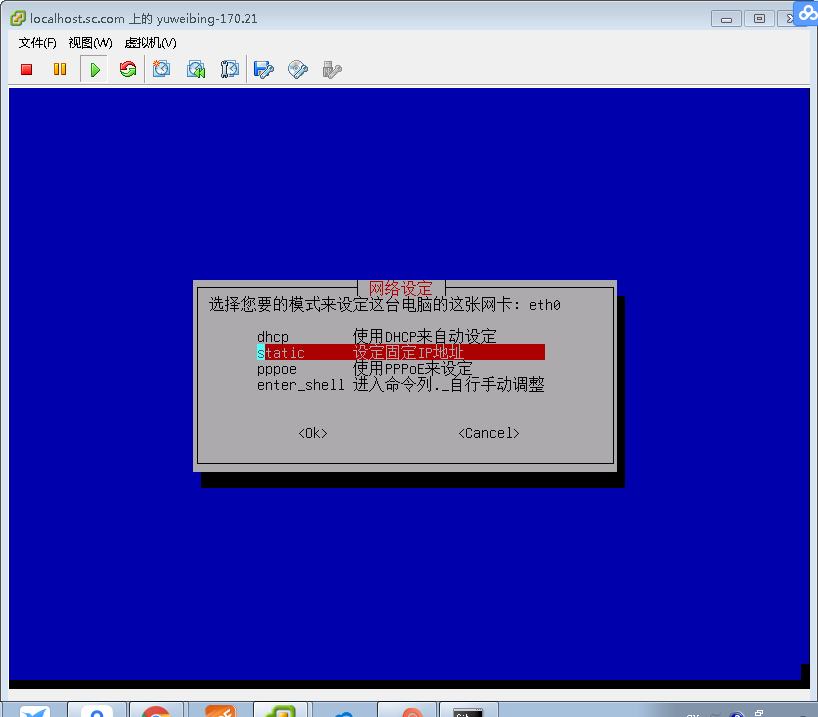Select the pppoe option

click(401, 368)
